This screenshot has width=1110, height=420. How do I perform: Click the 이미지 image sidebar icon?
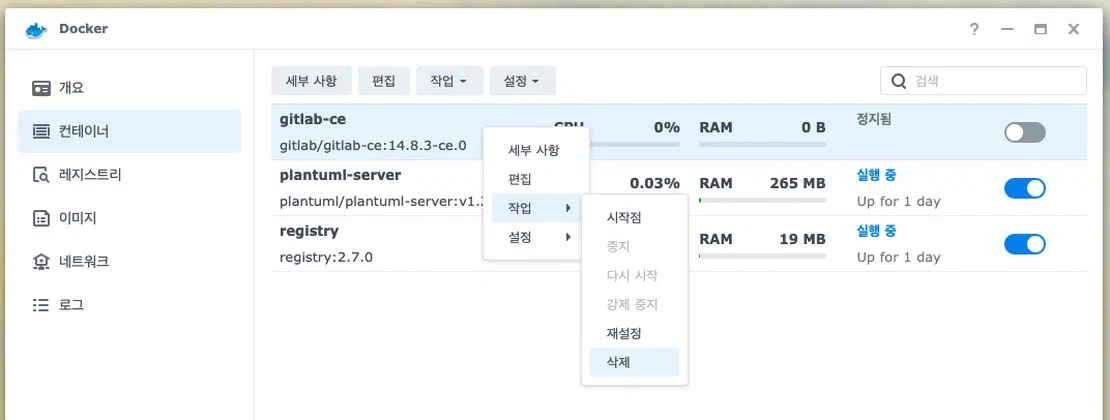(42, 218)
